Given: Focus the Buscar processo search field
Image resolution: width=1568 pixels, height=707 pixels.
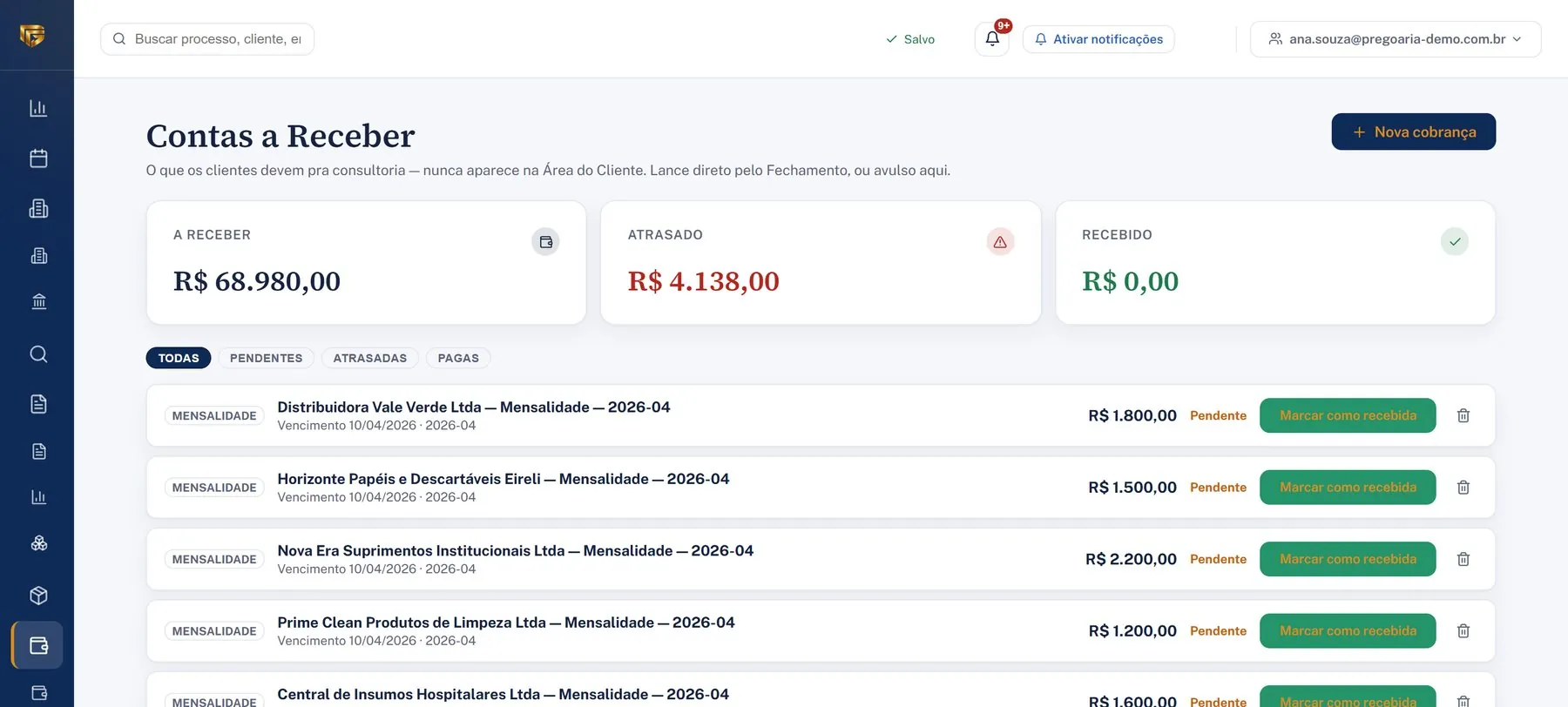Looking at the screenshot, I should coord(207,39).
